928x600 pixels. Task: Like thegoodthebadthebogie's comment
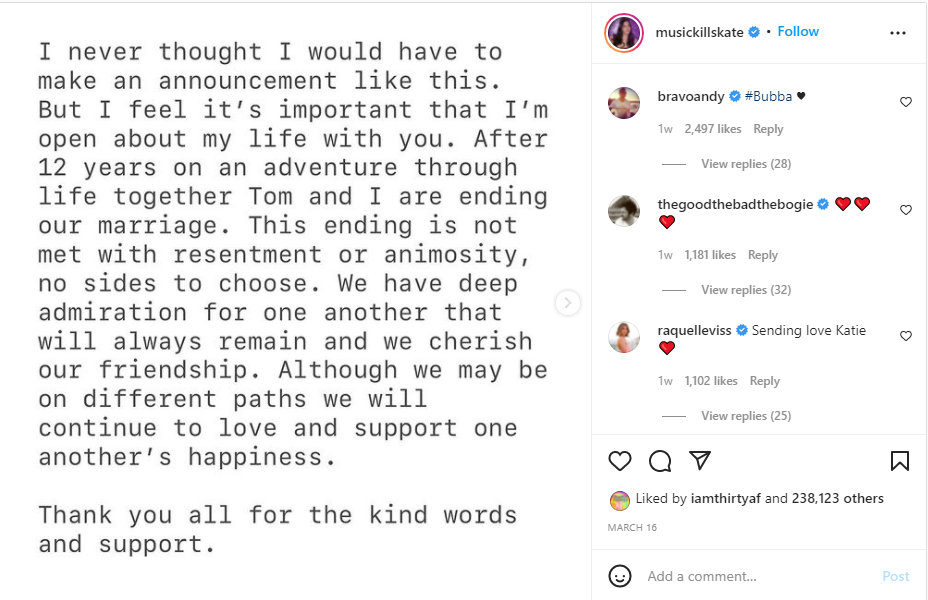click(x=906, y=210)
